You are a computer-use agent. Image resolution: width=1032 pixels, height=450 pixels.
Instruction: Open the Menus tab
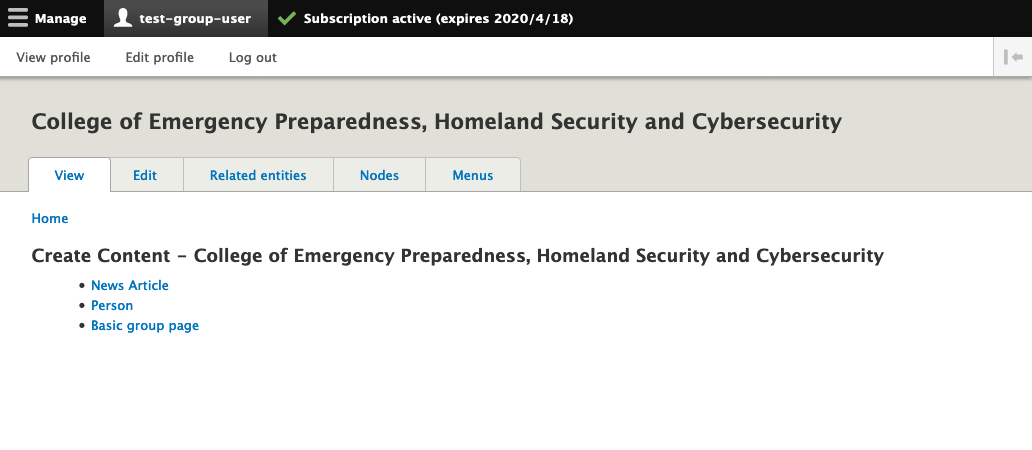[472, 175]
